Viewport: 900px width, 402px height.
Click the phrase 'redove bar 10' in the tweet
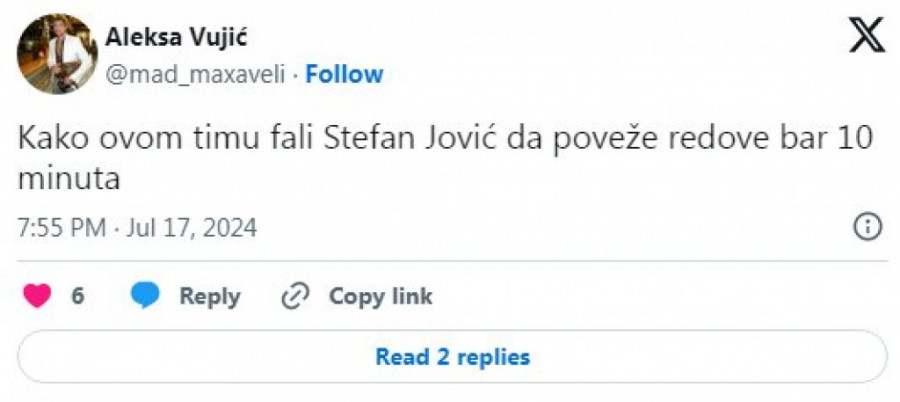[x=771, y=141]
